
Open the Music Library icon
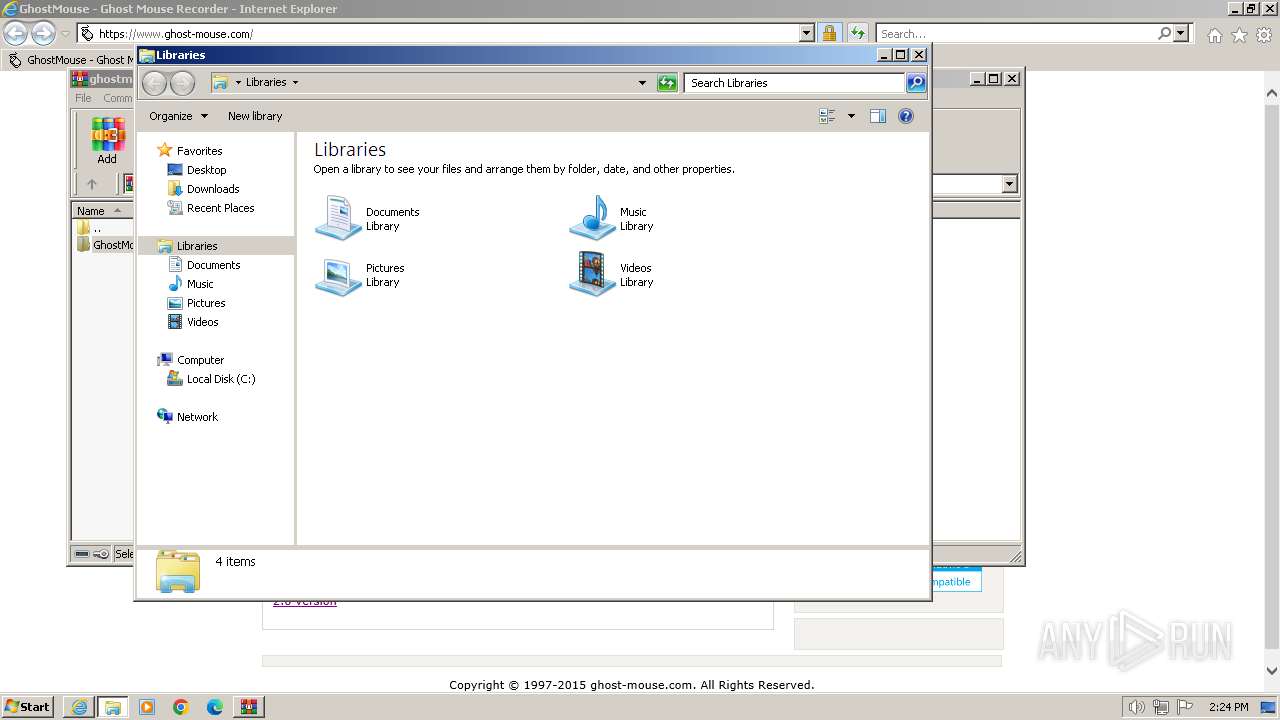click(x=592, y=218)
